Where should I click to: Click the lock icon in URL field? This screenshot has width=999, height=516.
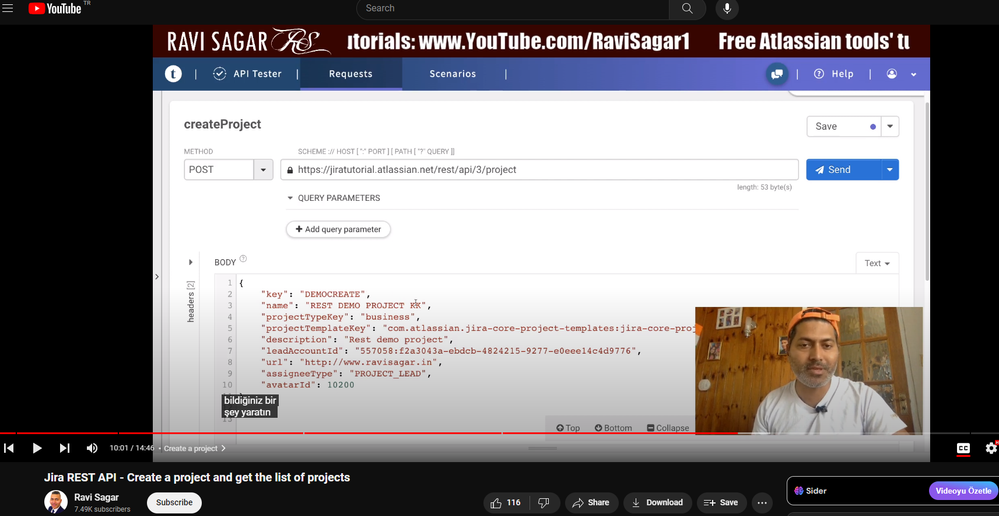[290, 170]
